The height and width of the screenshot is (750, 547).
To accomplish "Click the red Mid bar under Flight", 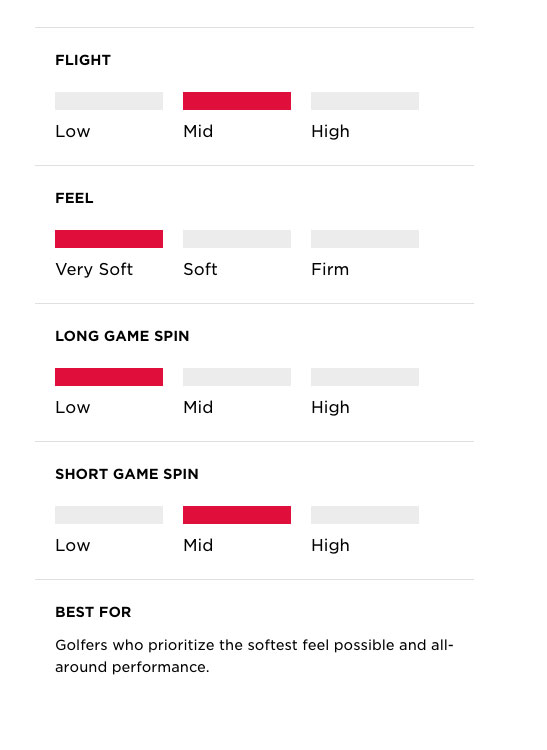I will point(237,101).
